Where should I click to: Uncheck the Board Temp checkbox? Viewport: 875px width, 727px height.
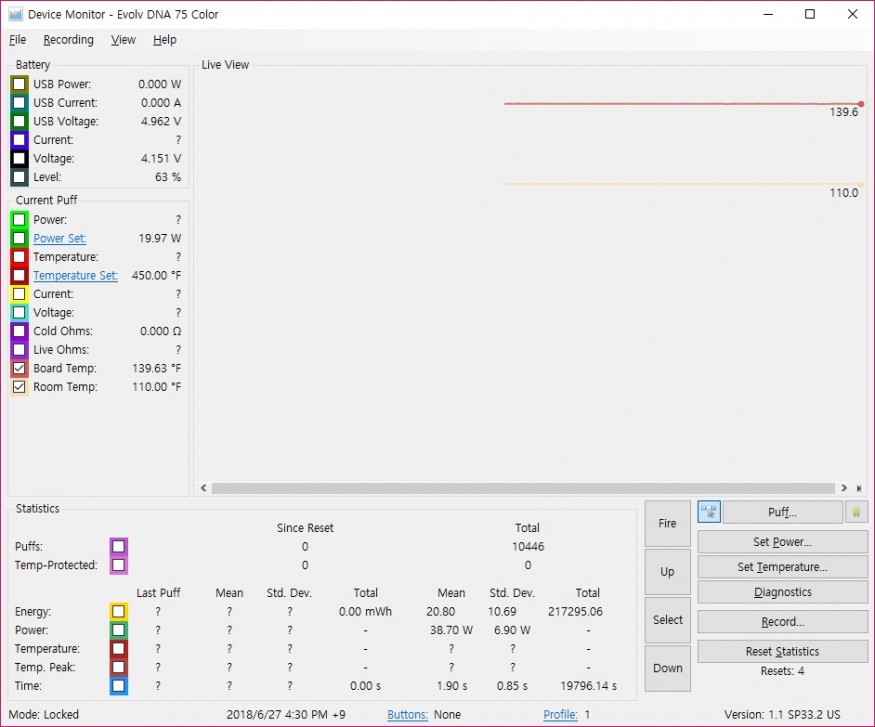point(19,368)
